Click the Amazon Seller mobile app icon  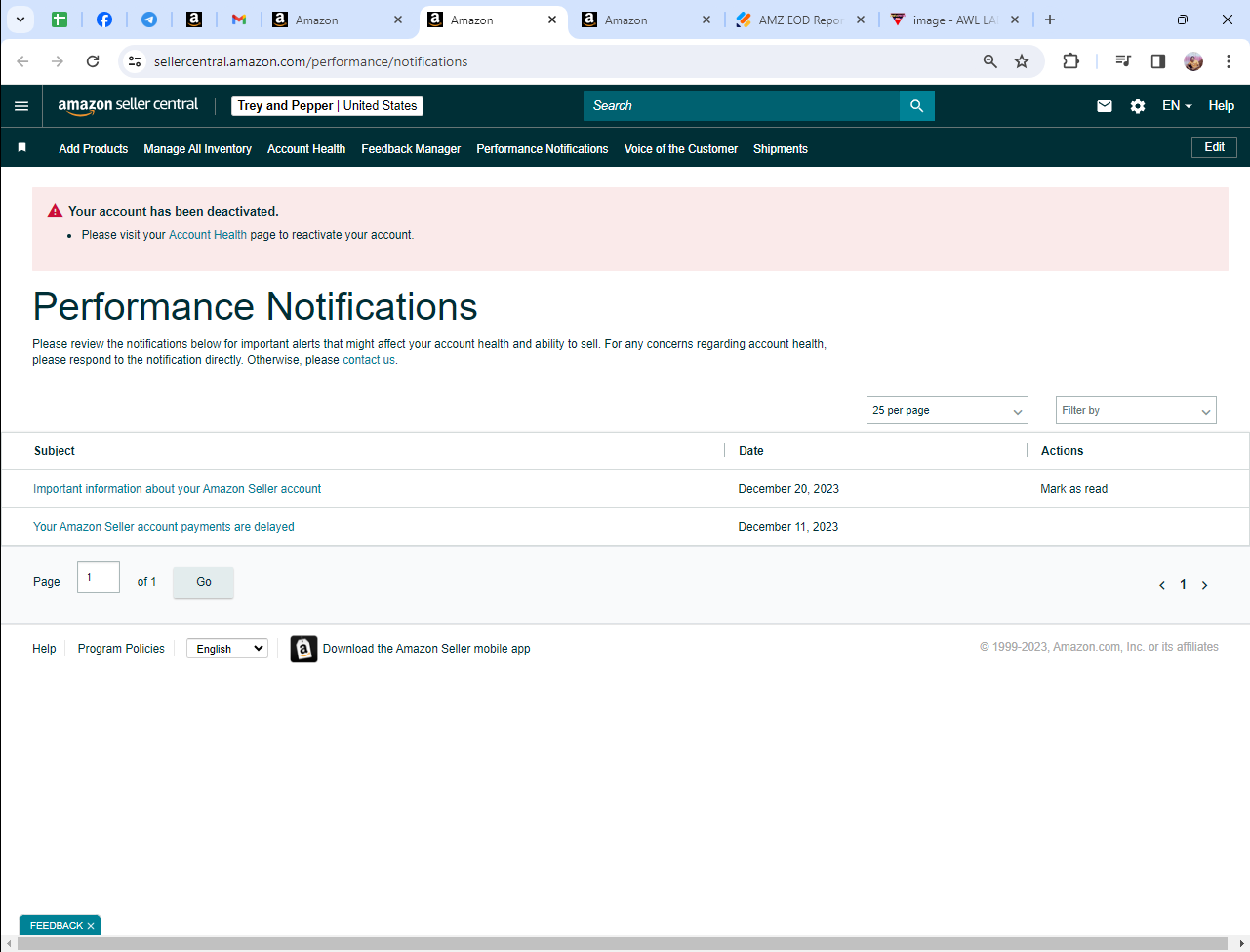pyautogui.click(x=303, y=649)
